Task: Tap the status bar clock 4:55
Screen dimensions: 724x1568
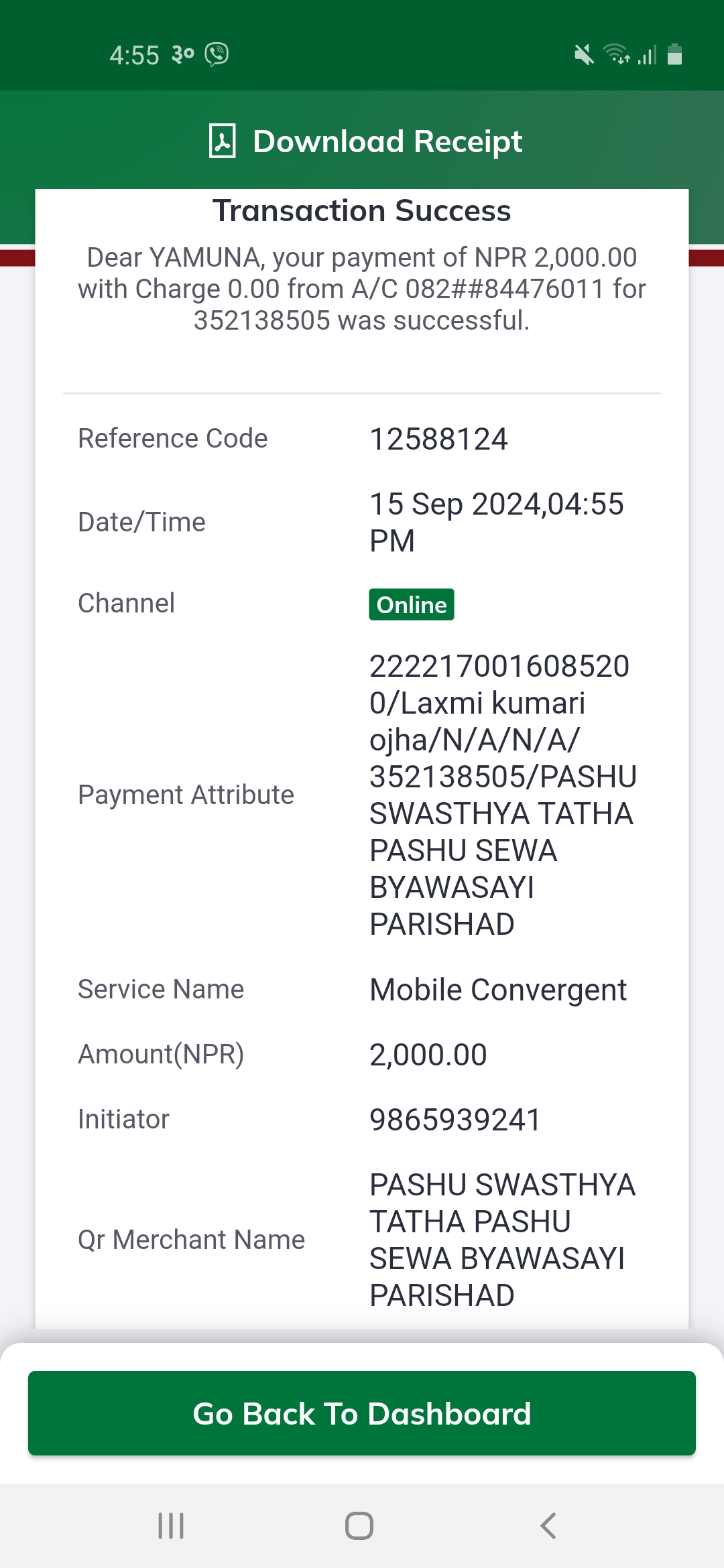Action: point(134,55)
